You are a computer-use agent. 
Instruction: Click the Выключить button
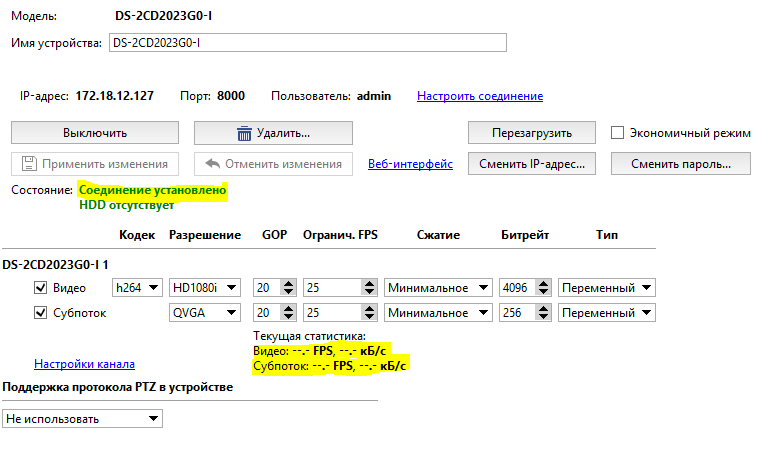[x=95, y=133]
